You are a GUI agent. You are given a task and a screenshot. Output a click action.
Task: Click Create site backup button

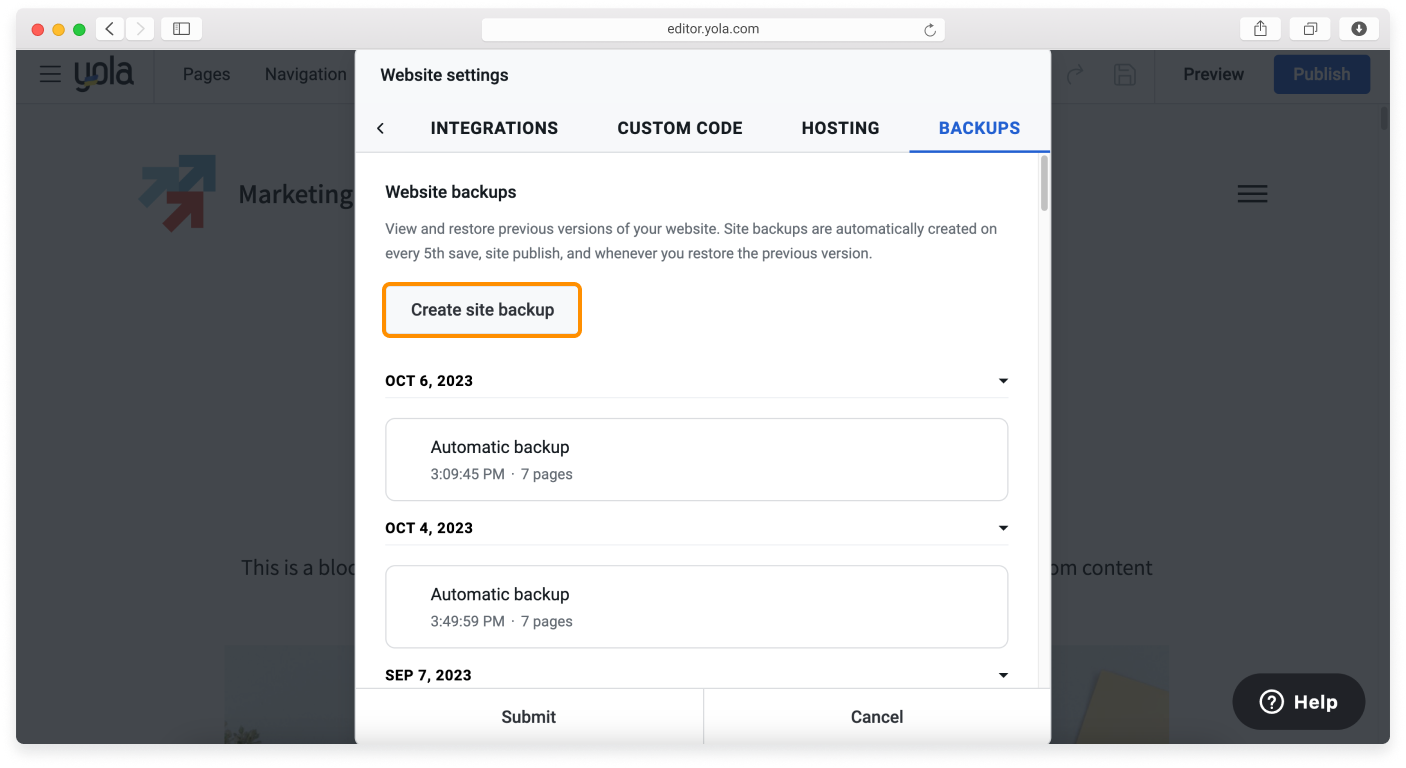tap(482, 310)
